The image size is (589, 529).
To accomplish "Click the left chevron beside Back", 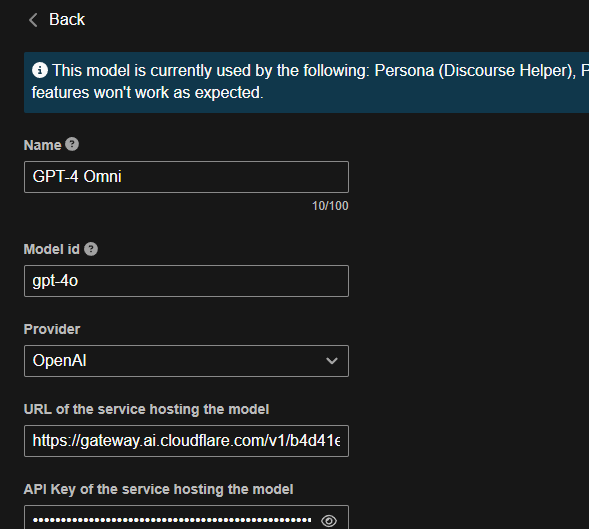I will [33, 20].
